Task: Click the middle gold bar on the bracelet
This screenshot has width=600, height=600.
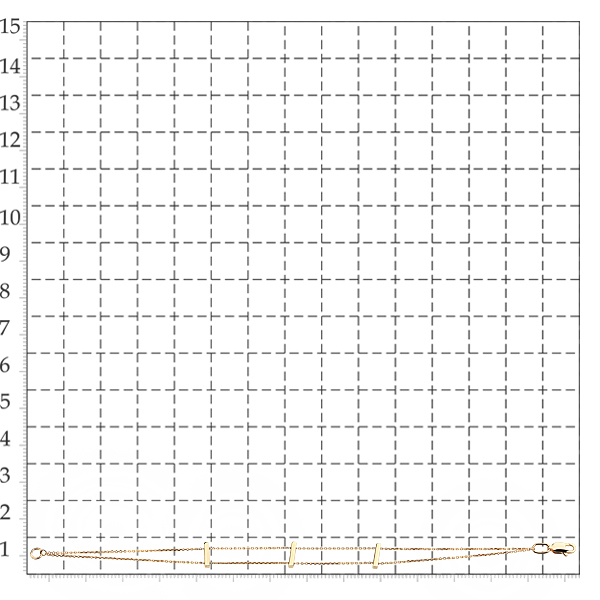Action: [x=292, y=555]
